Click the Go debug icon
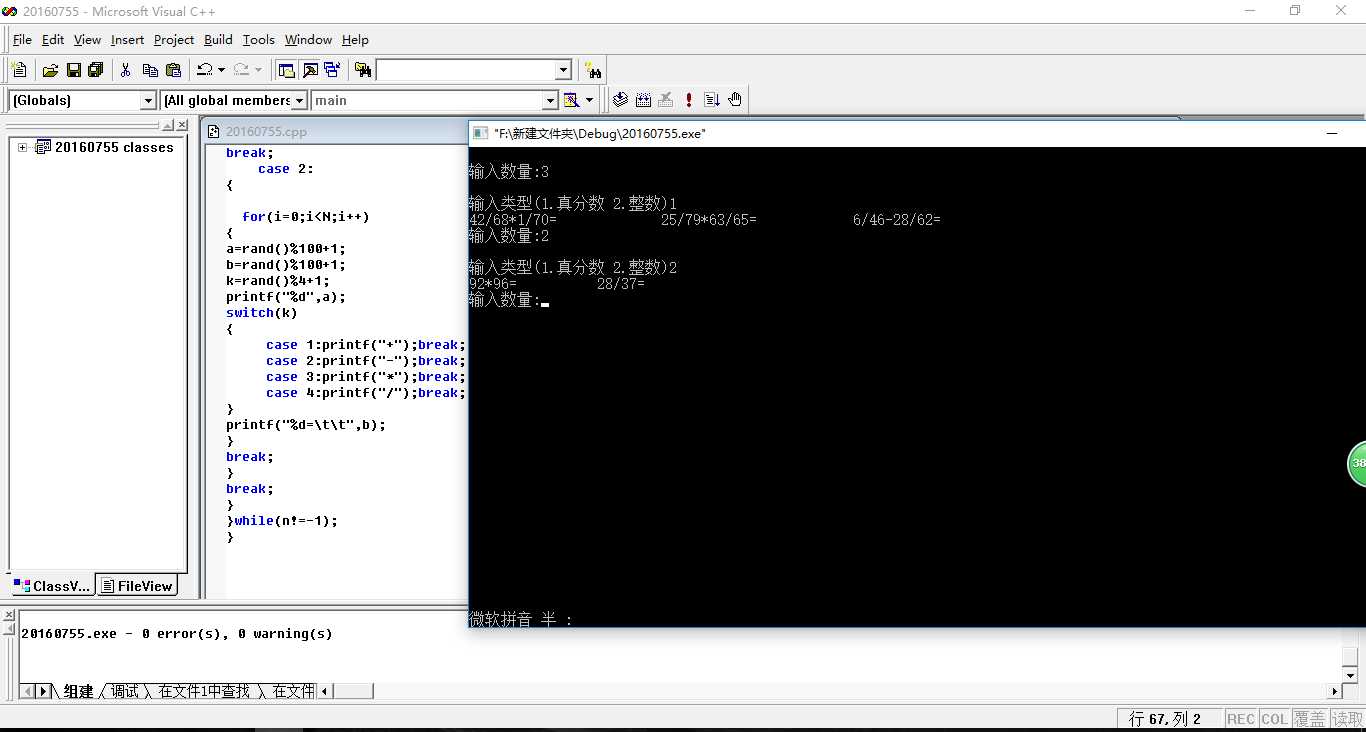Screen dimensions: 1366x732 pyautogui.click(x=712, y=100)
